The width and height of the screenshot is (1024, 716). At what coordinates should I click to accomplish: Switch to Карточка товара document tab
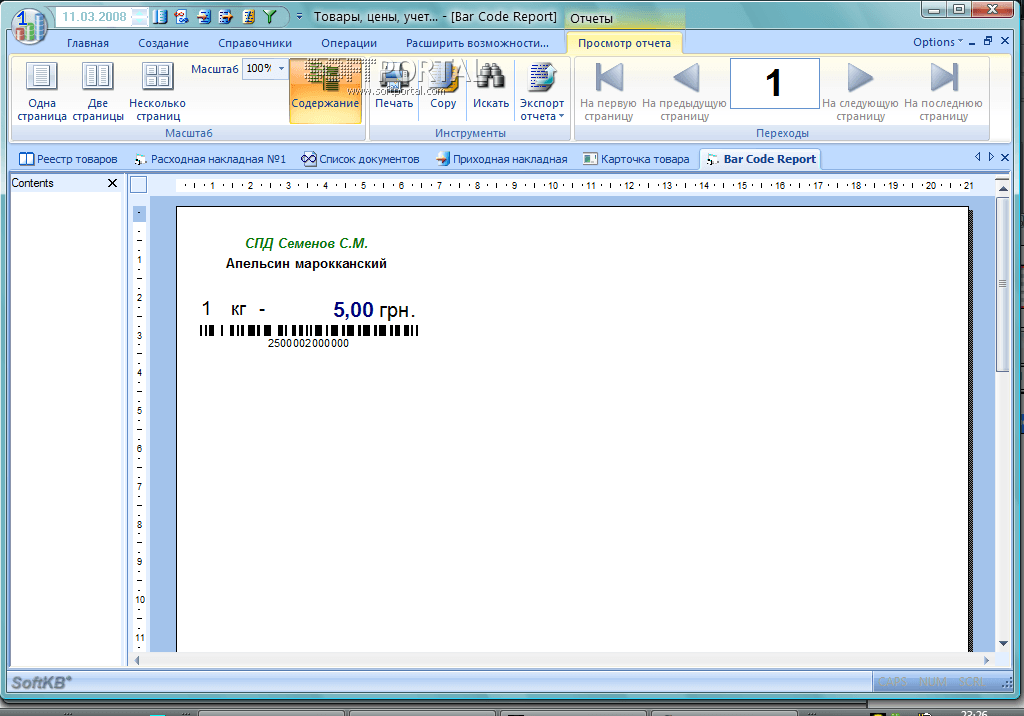pos(636,159)
